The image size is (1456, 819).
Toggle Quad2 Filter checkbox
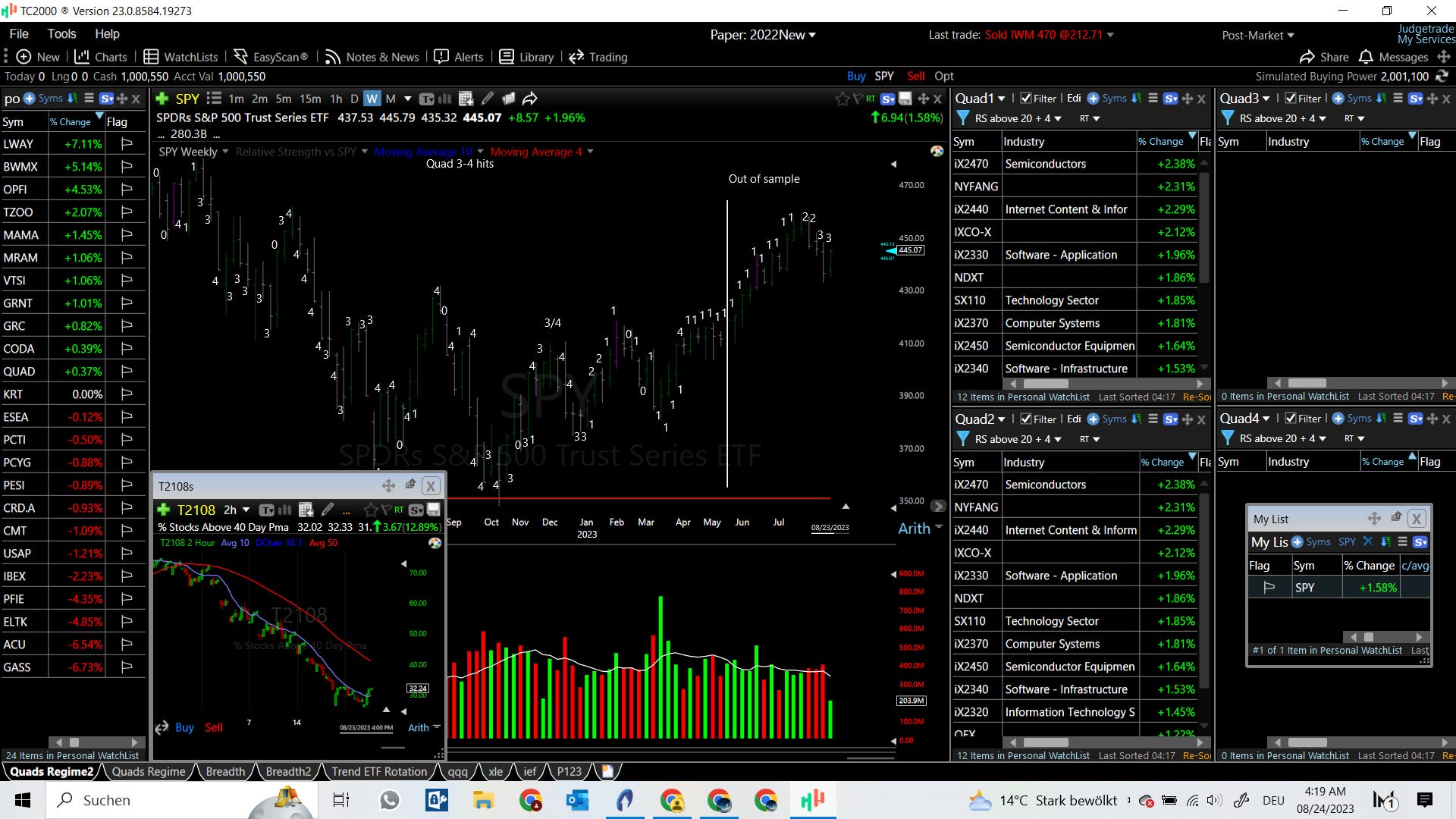(x=1025, y=419)
